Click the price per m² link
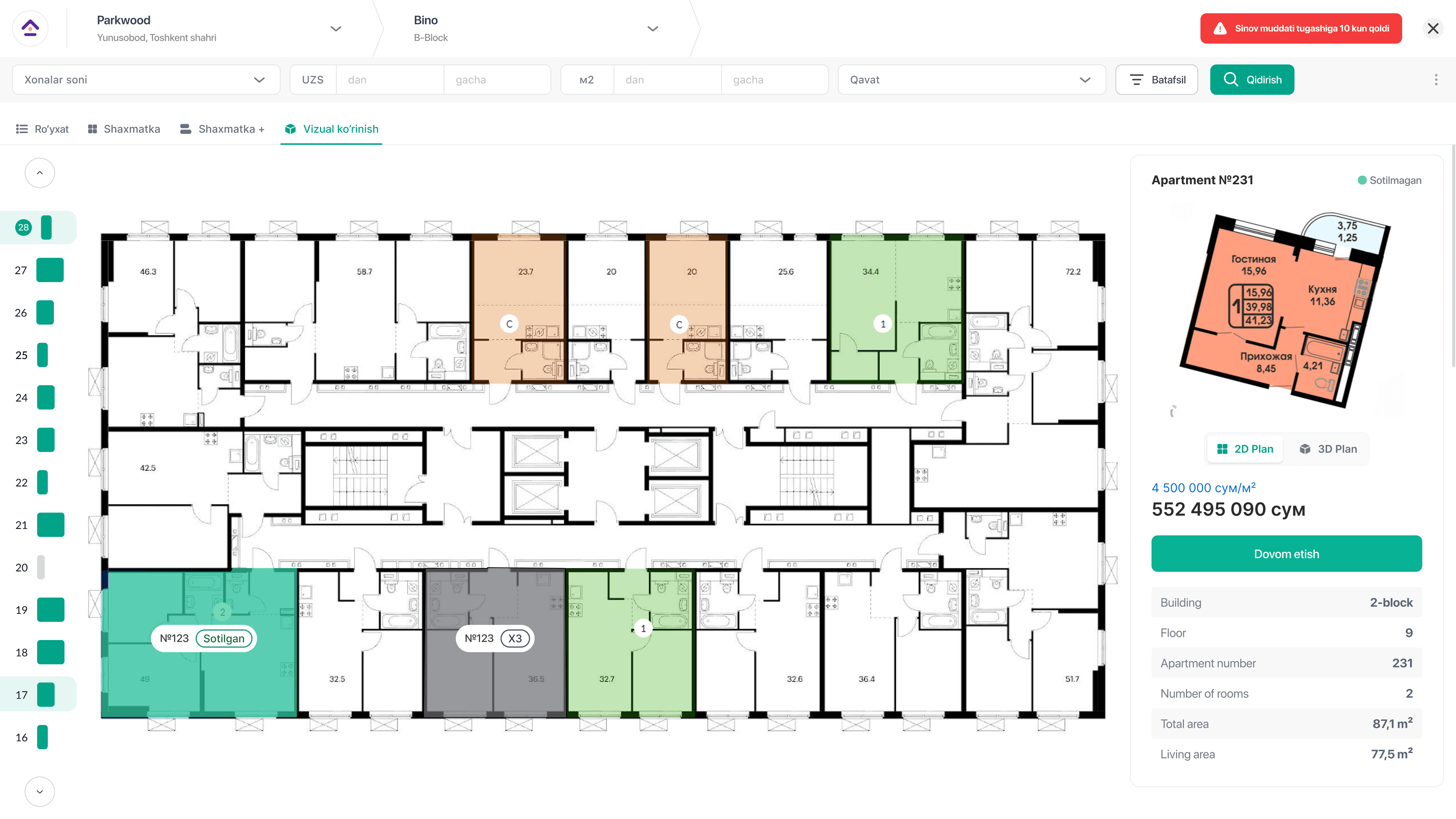This screenshot has height=819, width=1456. (1203, 487)
